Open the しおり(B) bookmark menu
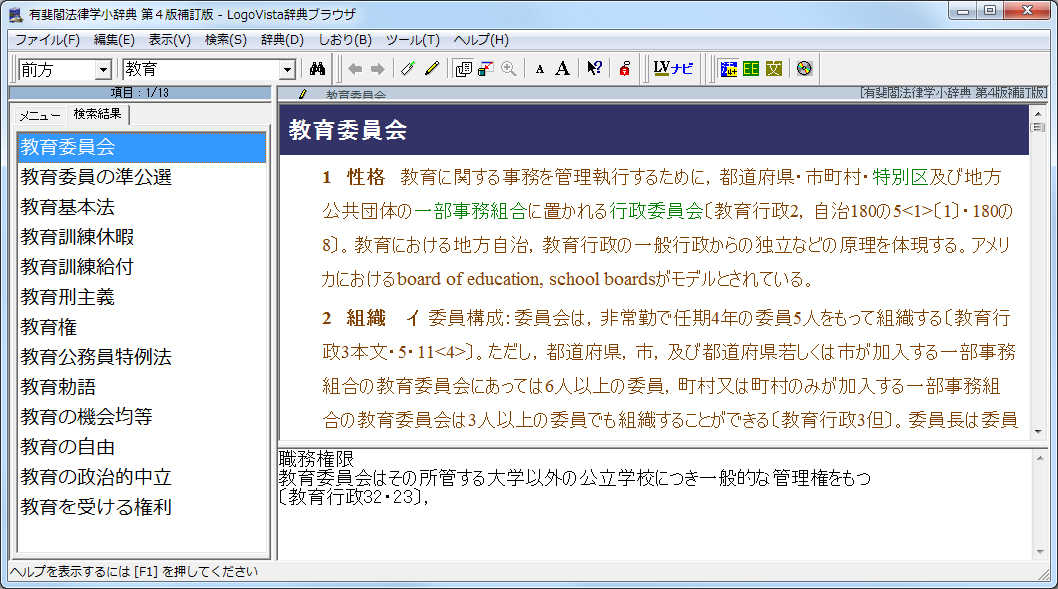 tap(344, 40)
